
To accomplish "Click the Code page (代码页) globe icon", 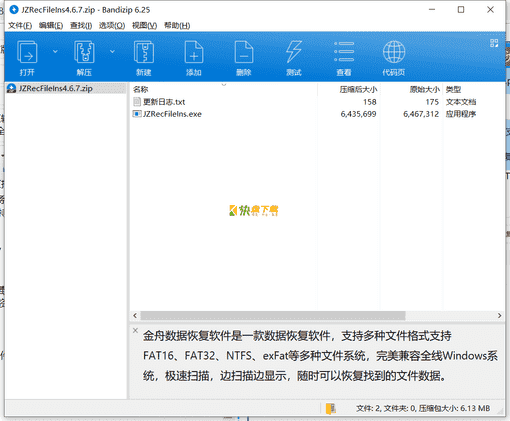I will coord(394,52).
